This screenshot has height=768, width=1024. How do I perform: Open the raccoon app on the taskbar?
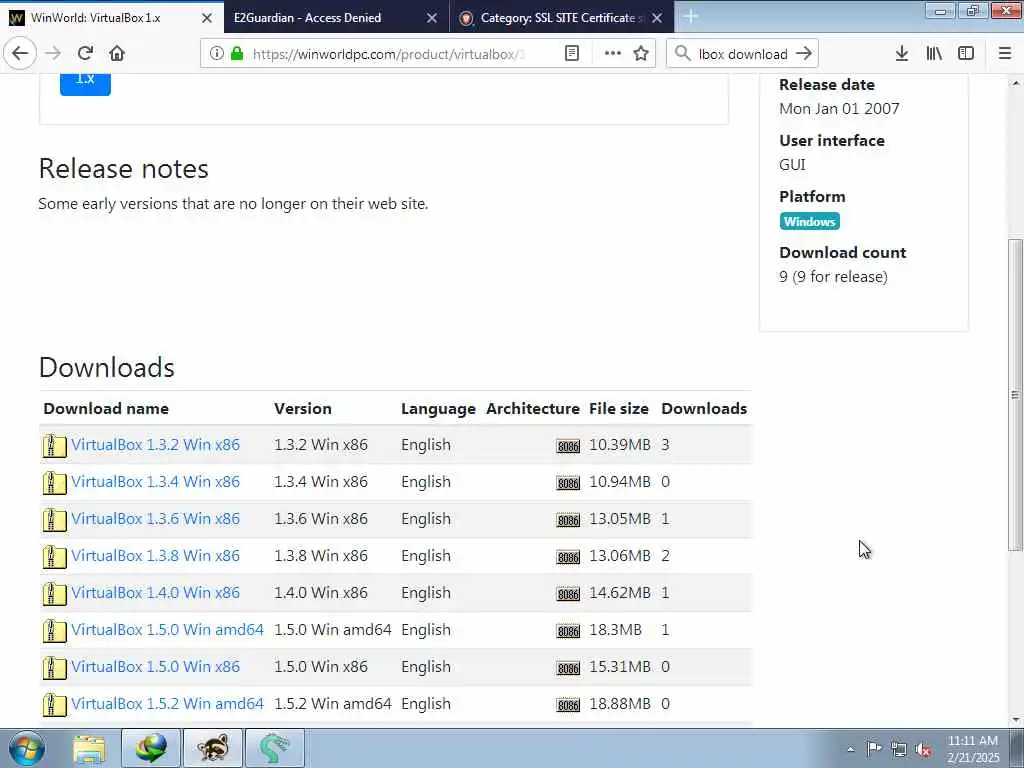213,748
